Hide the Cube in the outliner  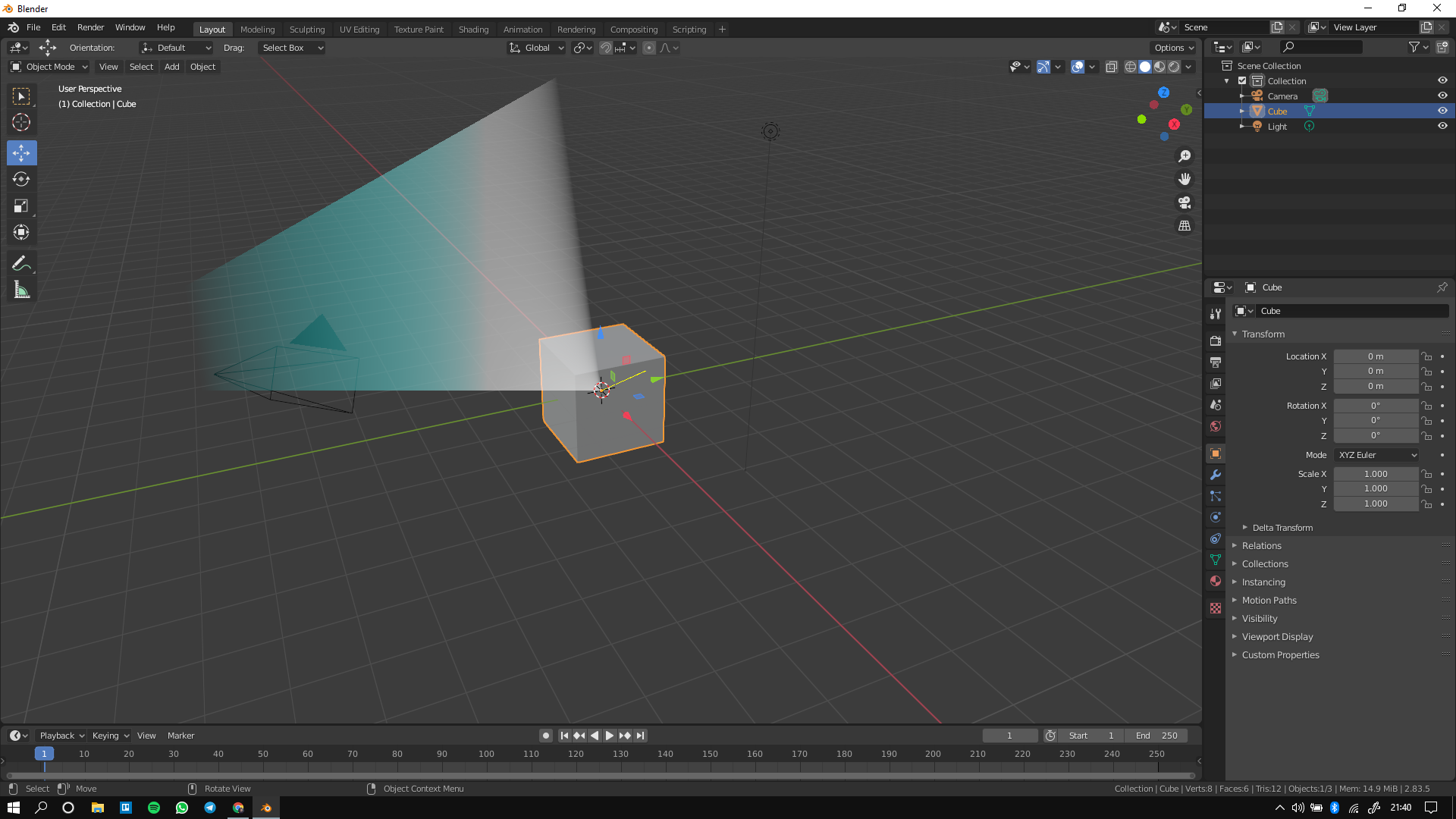1442,111
